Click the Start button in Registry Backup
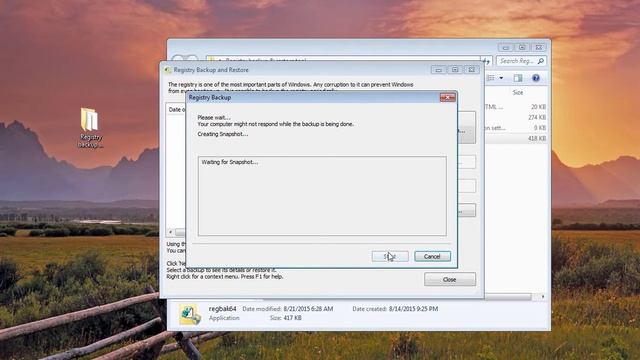Viewport: 640px width, 360px height. coord(390,256)
